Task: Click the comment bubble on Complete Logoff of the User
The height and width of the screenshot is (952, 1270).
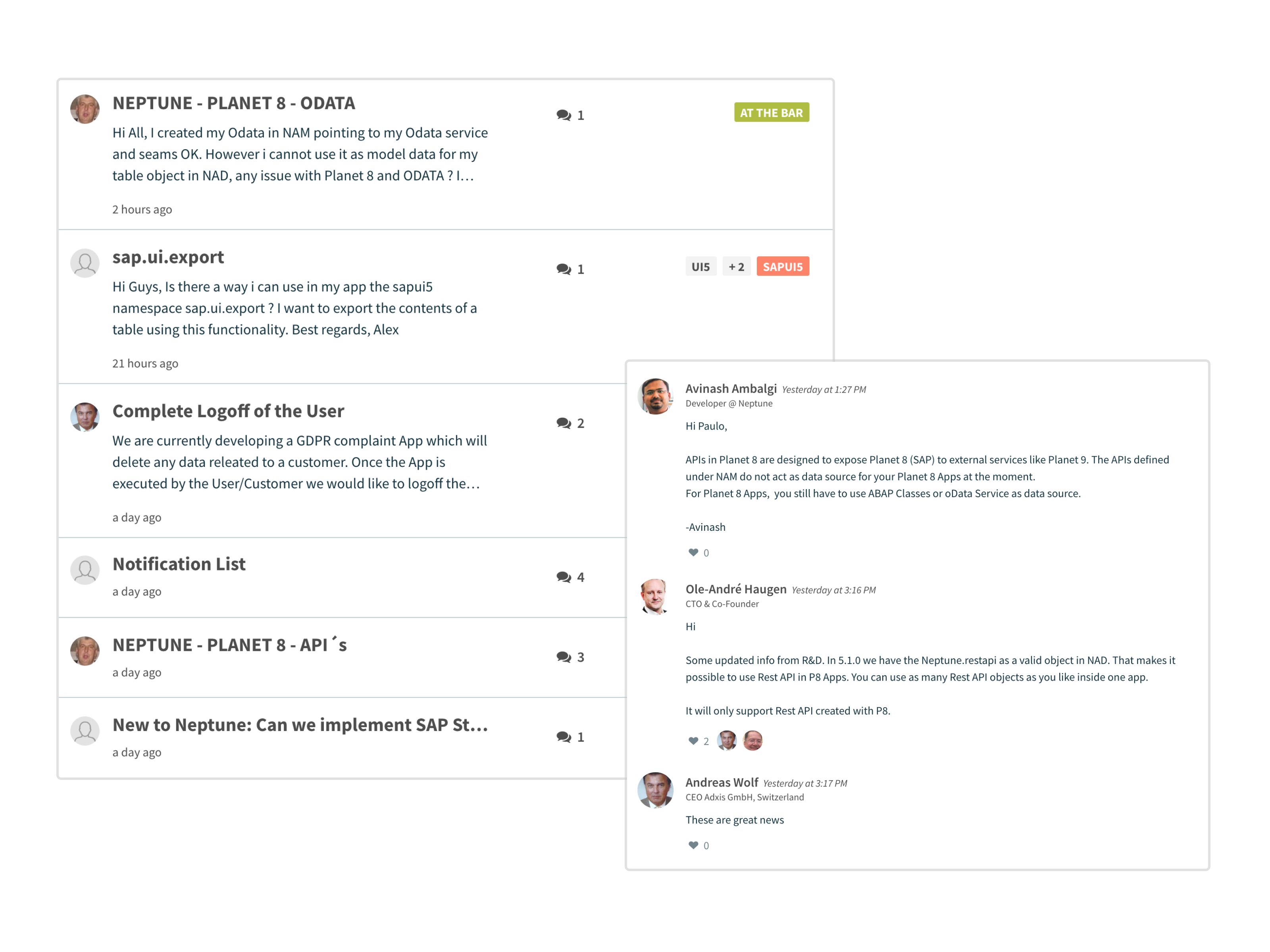Action: click(x=563, y=423)
